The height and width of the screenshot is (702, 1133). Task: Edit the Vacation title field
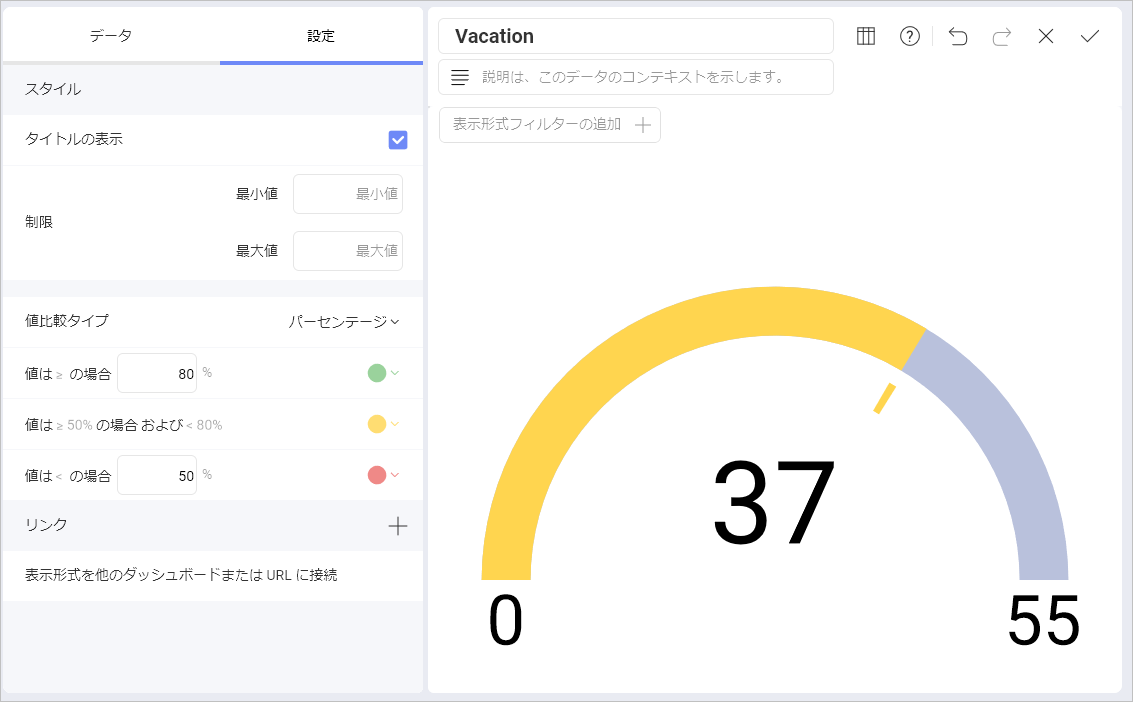(636, 36)
